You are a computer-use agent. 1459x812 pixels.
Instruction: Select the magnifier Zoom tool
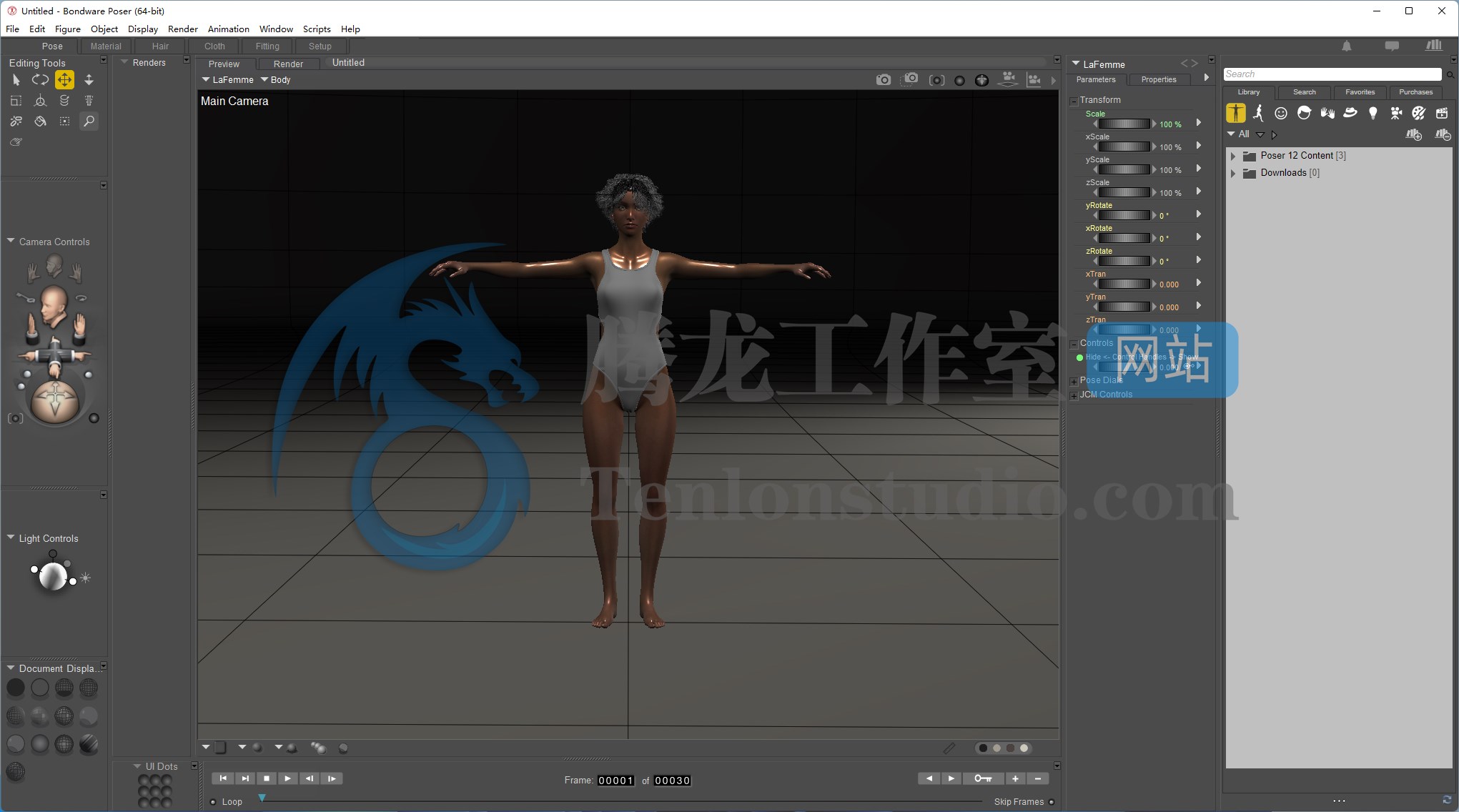coord(89,122)
